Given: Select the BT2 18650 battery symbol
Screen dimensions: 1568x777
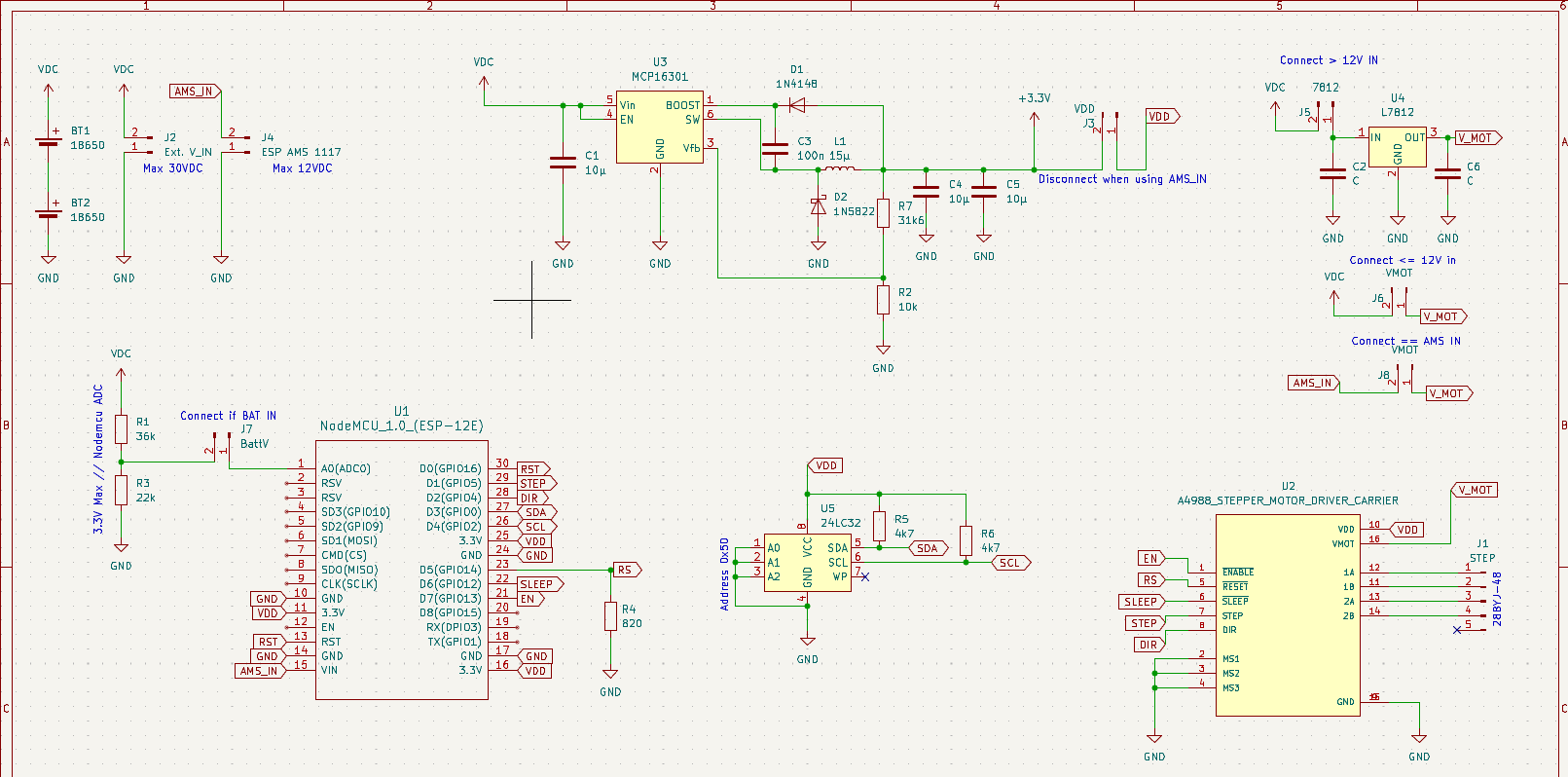Looking at the screenshot, I should coord(48,213).
